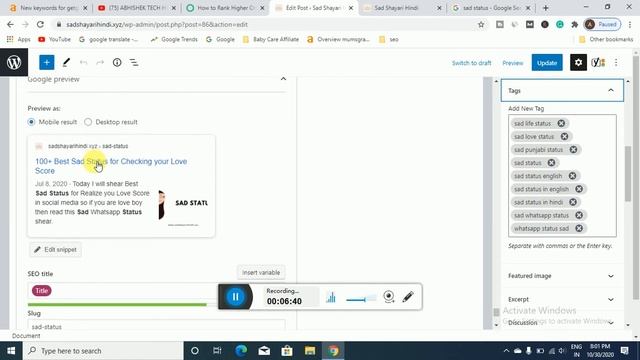
Task: Open the Windows Start menu
Action: tap(11, 351)
